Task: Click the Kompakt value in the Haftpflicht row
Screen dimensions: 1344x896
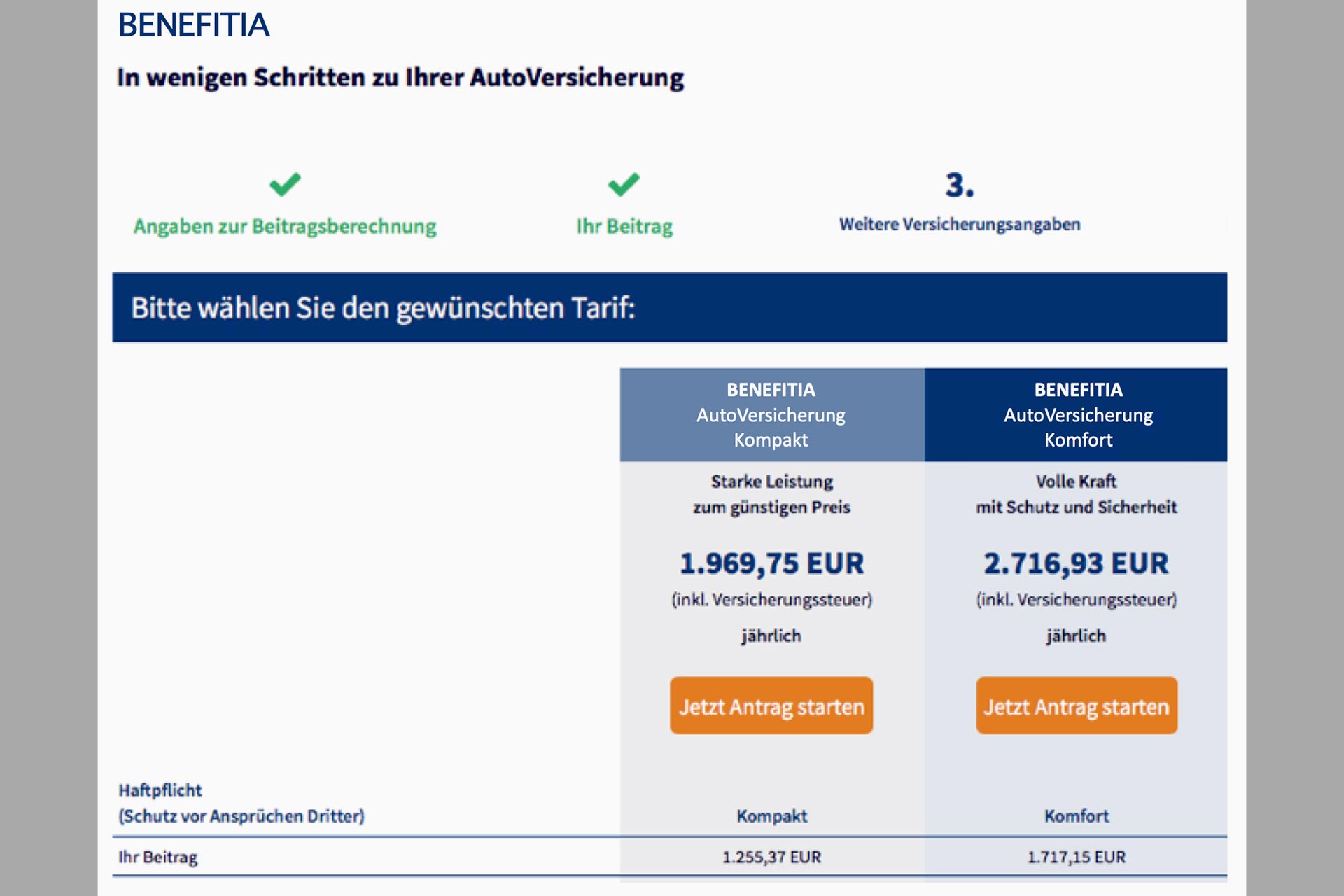Action: pyautogui.click(x=771, y=816)
